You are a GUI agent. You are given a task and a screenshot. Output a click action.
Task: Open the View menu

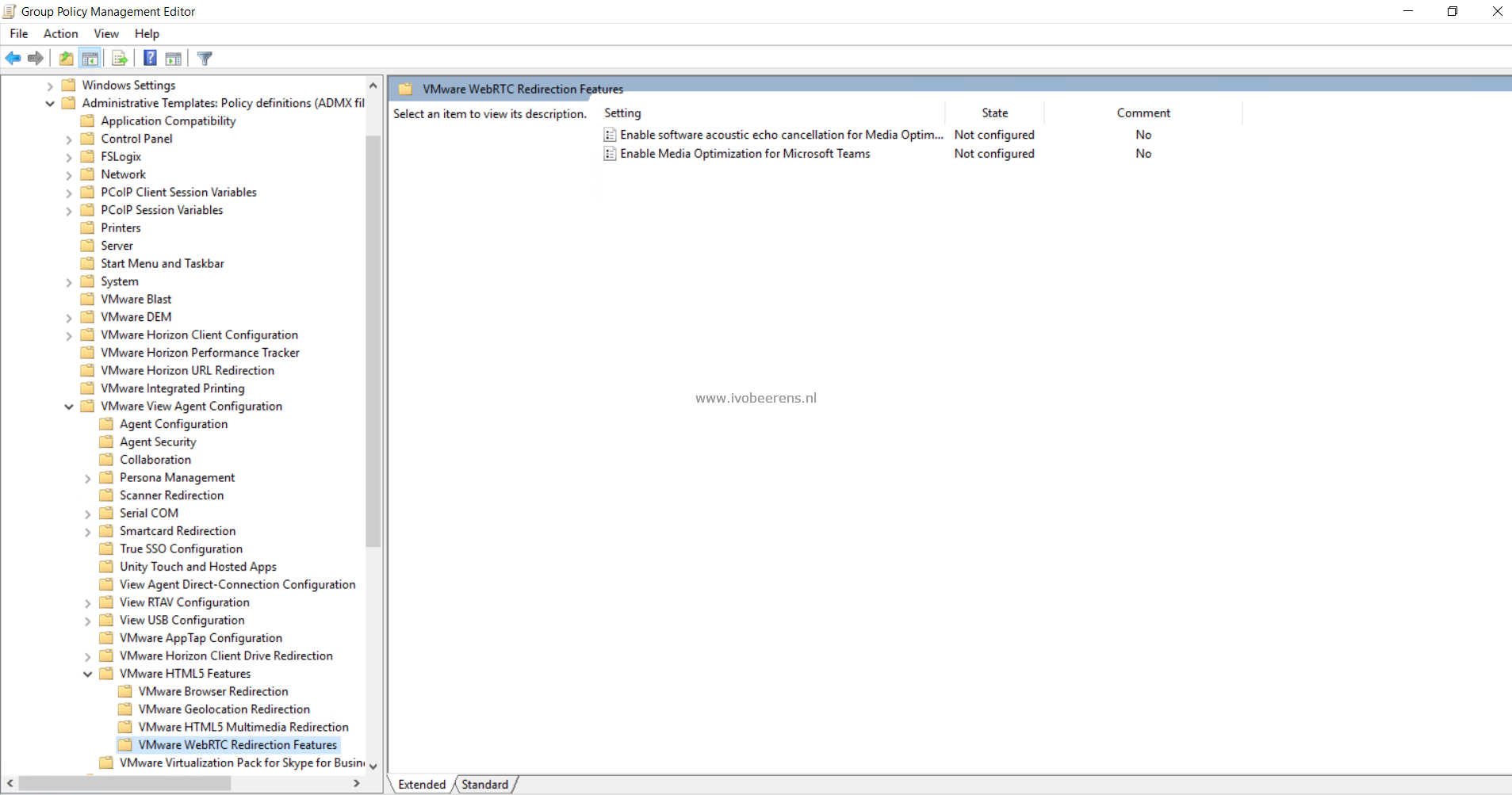(106, 33)
